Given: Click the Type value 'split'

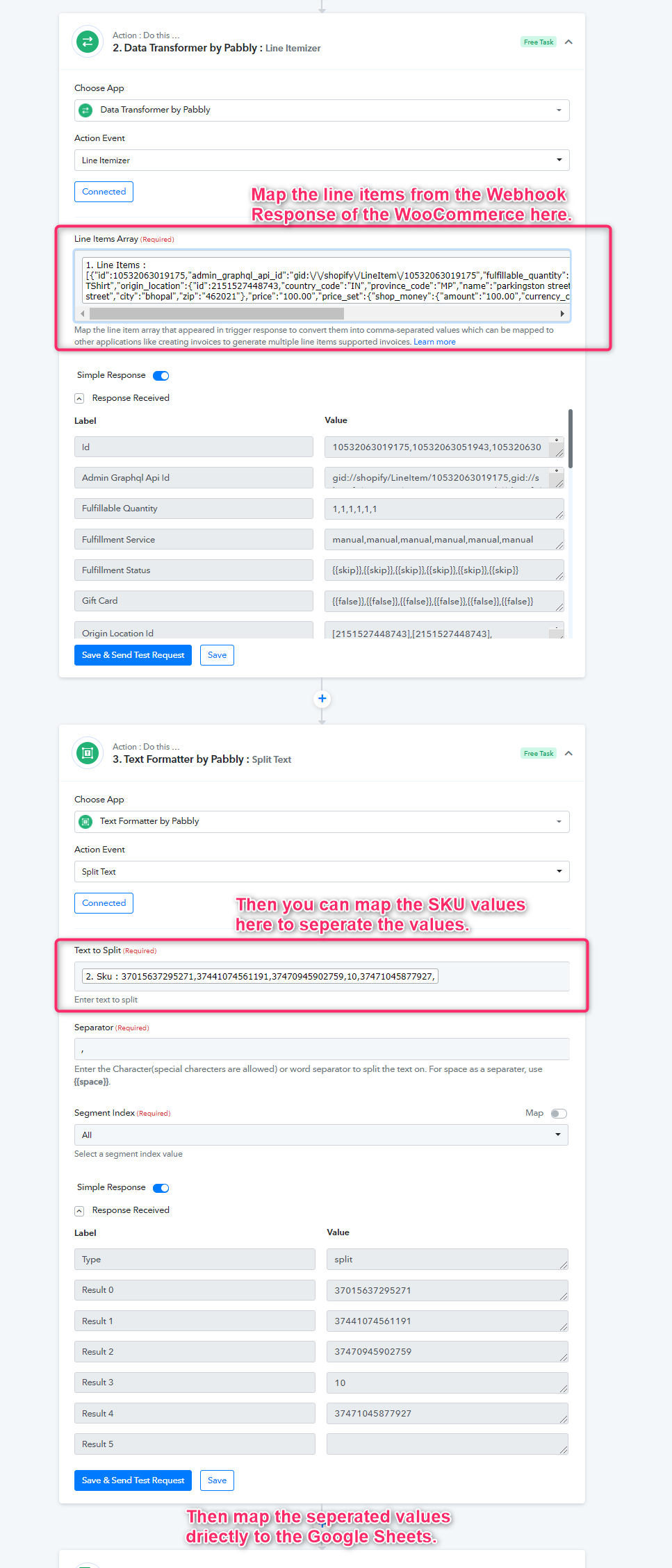Looking at the screenshot, I should 448,1259.
